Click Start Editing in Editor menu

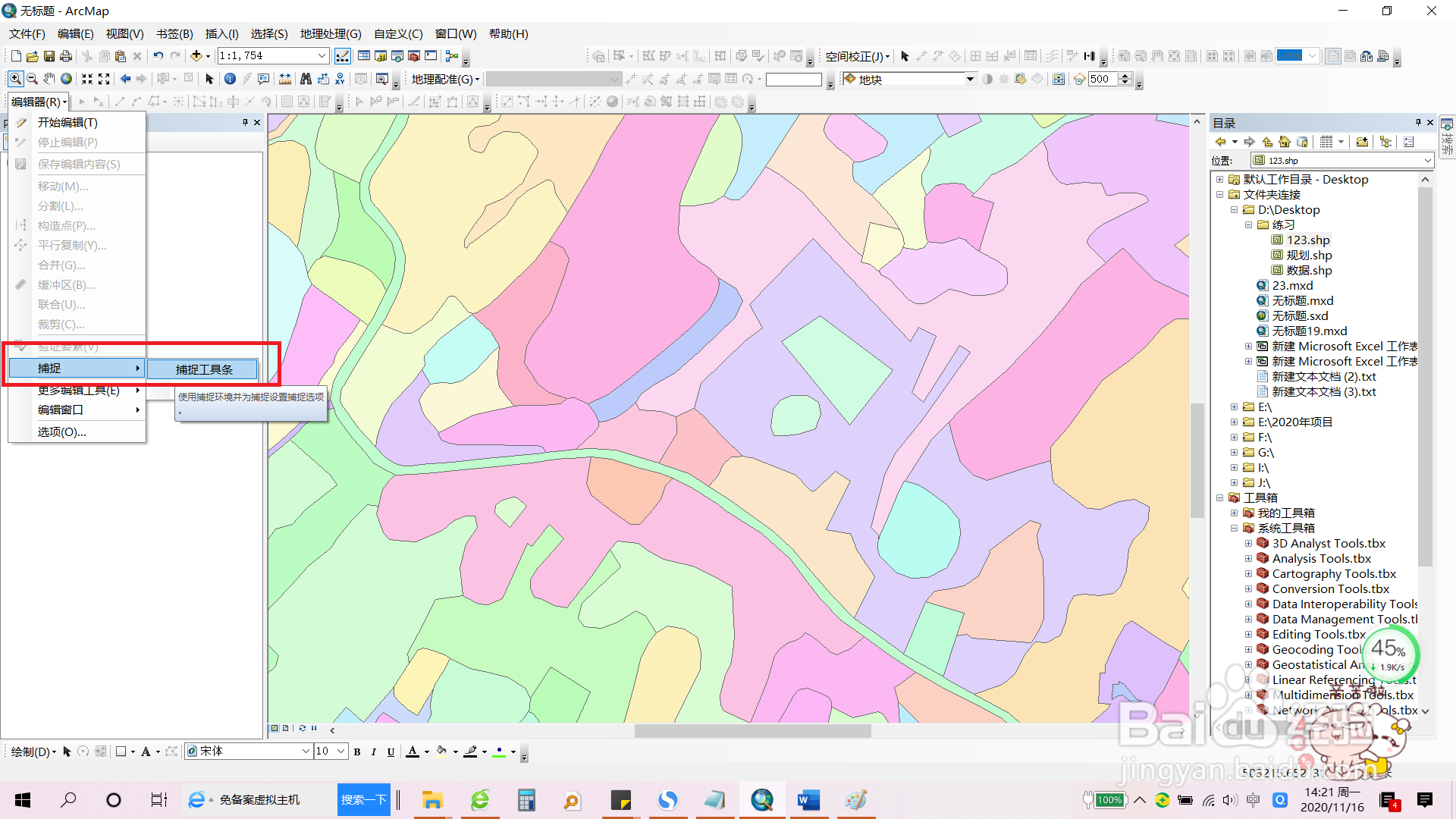pyautogui.click(x=67, y=122)
